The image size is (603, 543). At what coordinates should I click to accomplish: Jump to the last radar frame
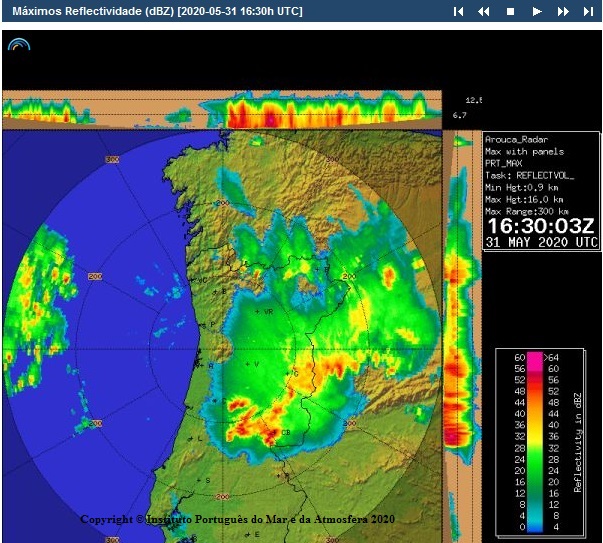pos(588,12)
